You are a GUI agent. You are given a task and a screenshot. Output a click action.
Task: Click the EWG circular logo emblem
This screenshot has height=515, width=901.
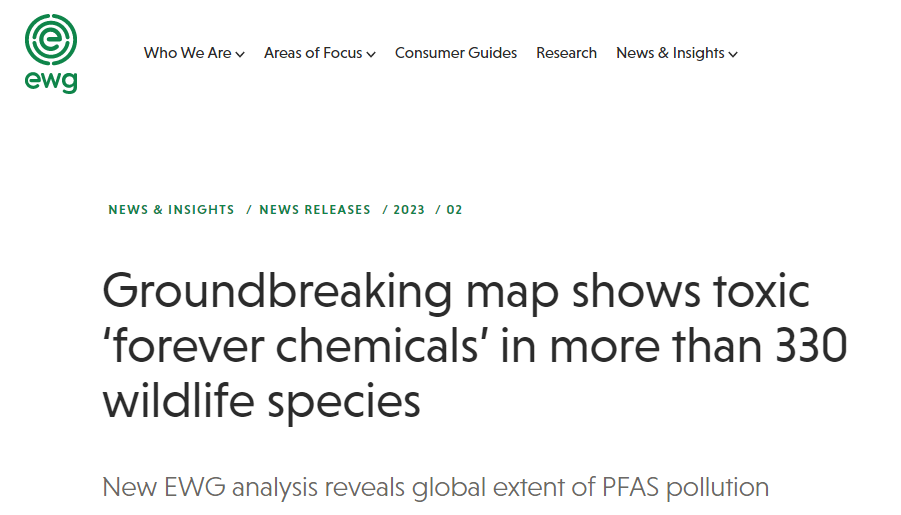coord(51,40)
